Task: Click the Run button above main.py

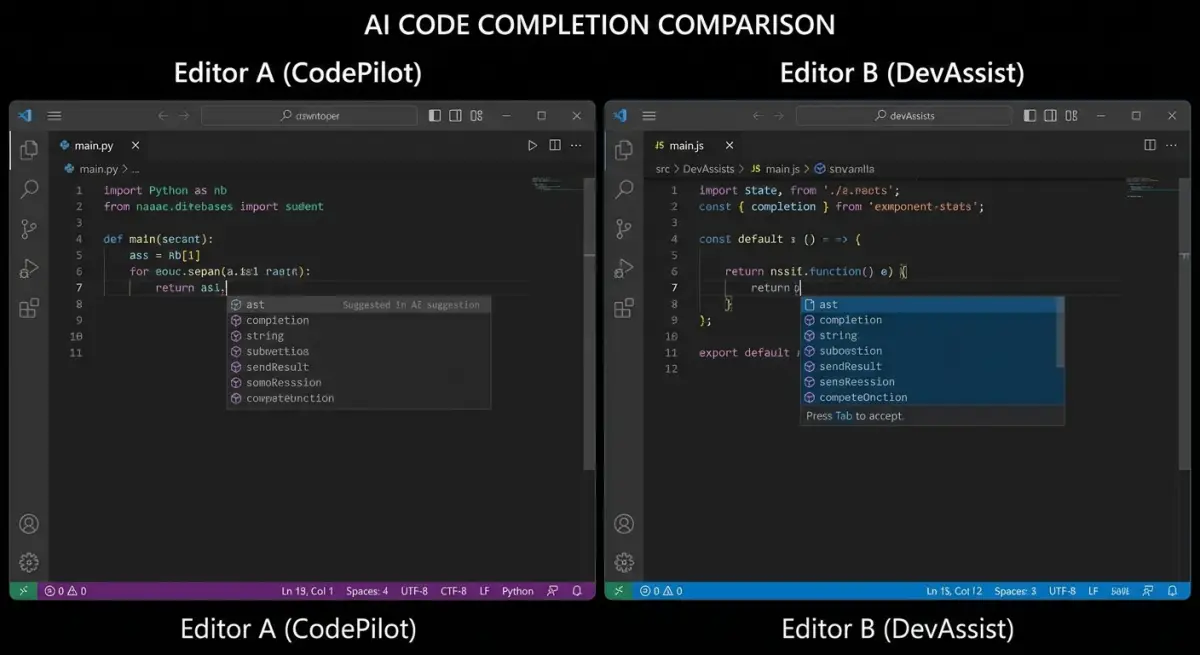Action: point(533,145)
